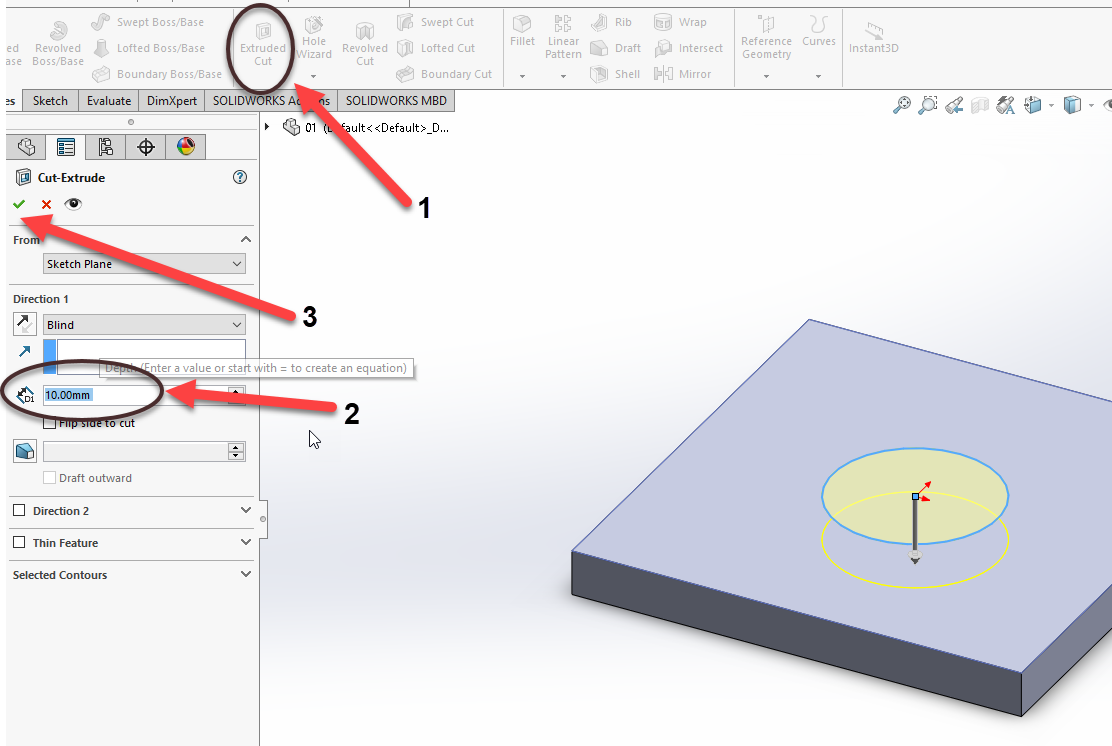Activate the Fillet tool
Image resolution: width=1112 pixels, height=746 pixels.
coord(522,34)
